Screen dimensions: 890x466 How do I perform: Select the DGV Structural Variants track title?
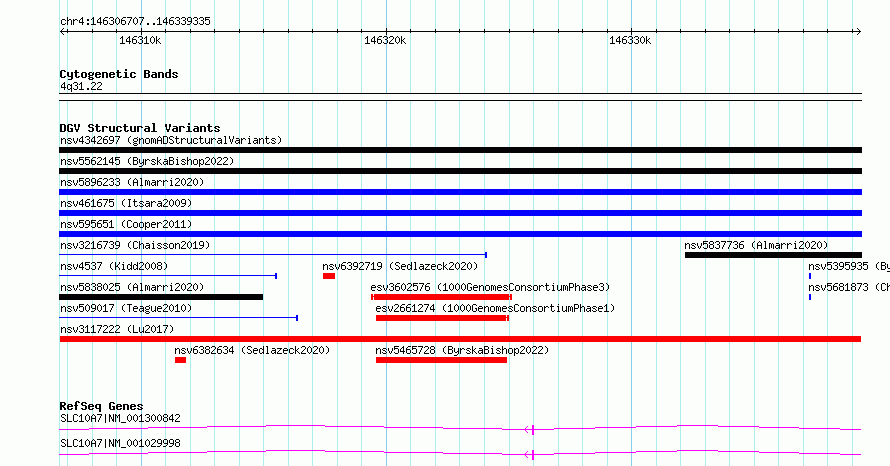click(x=140, y=128)
